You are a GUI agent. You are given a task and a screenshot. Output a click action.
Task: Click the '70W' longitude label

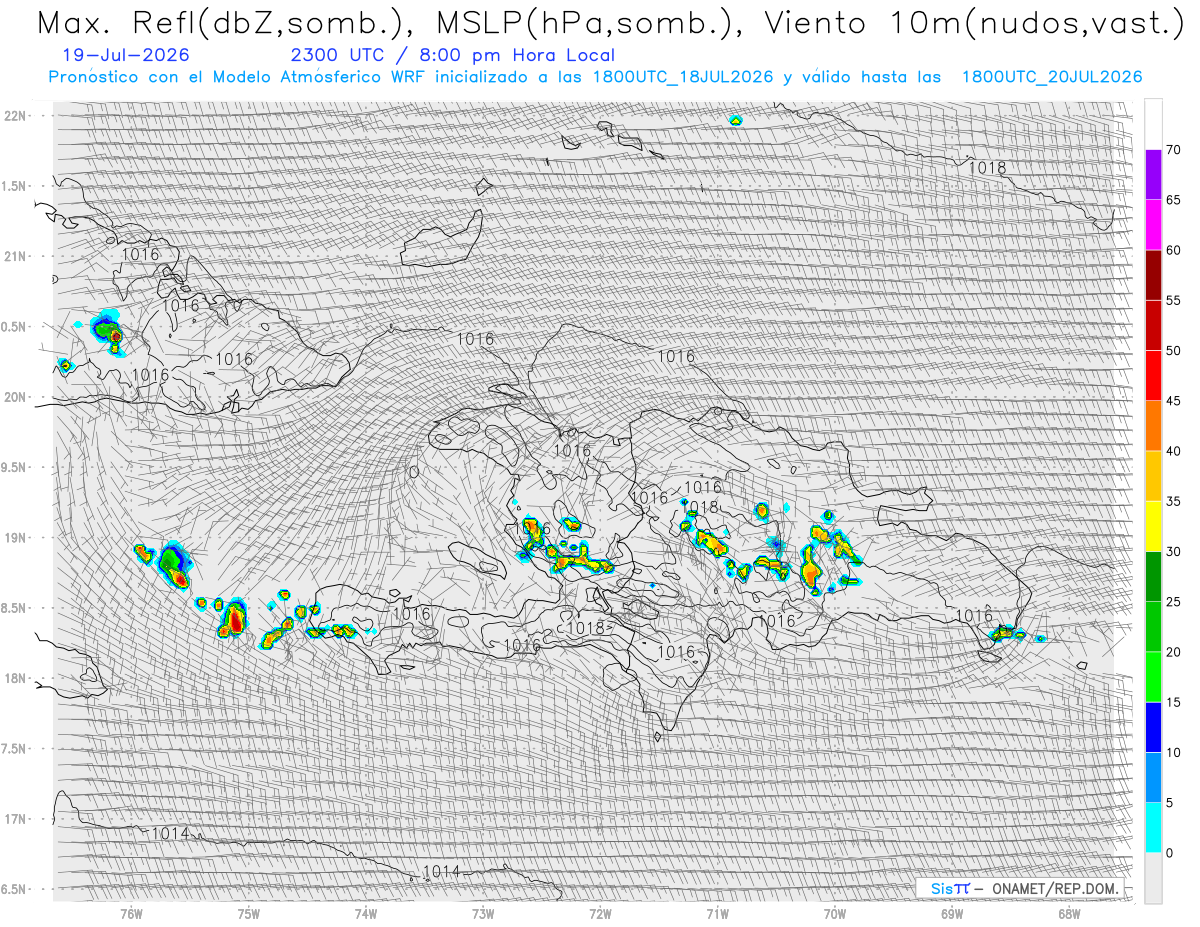point(835,913)
